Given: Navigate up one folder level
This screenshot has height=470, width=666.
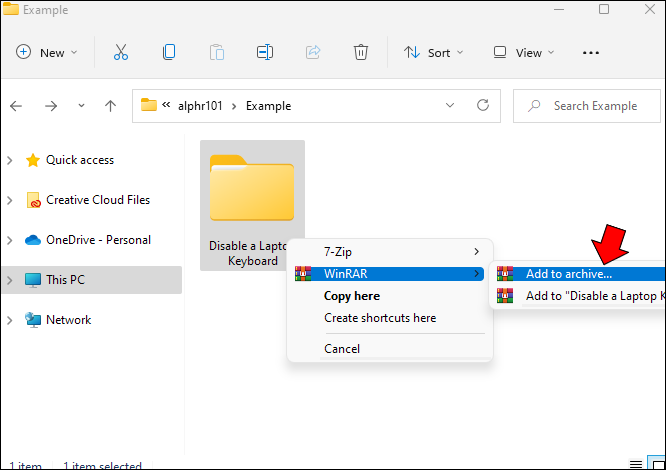Looking at the screenshot, I should coord(110,105).
